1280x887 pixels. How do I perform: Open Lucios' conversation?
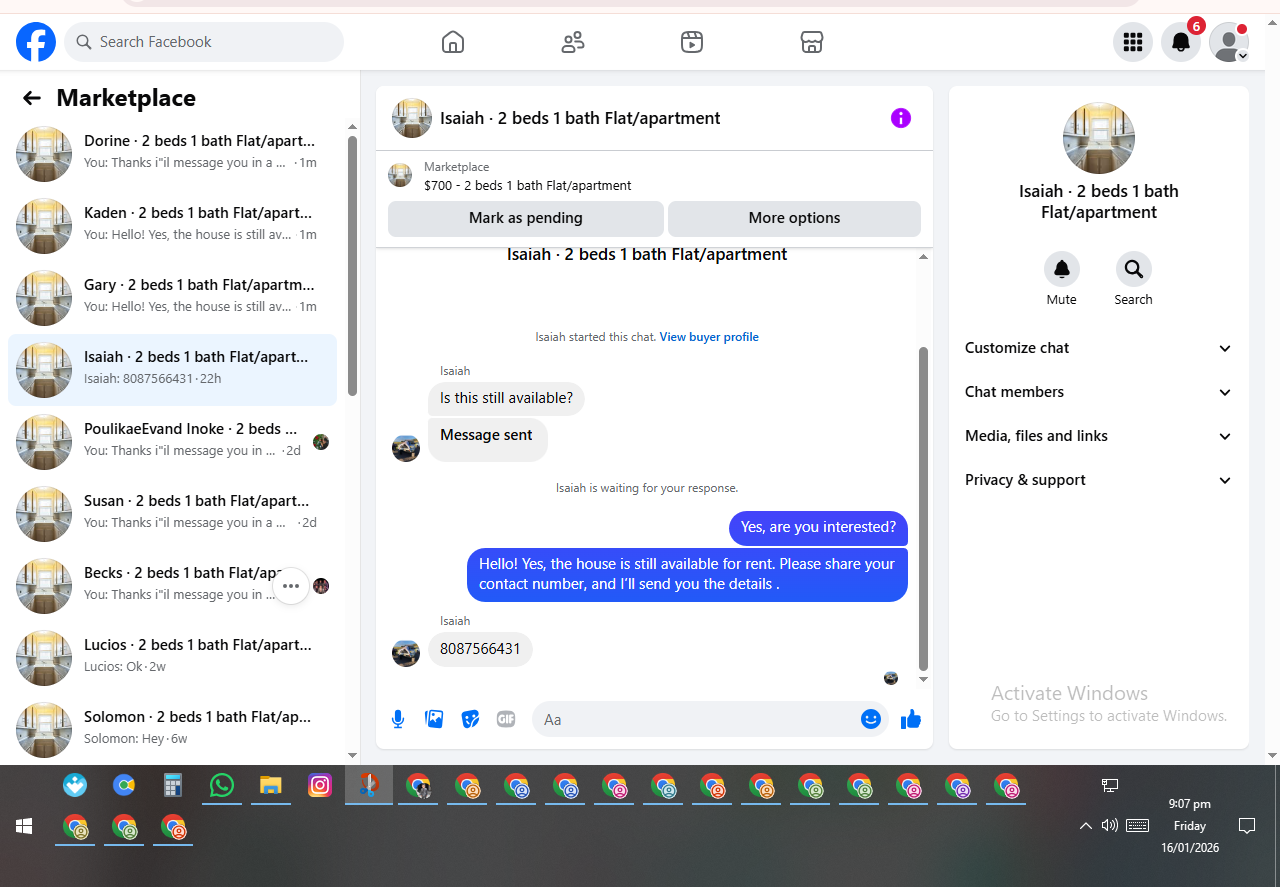point(172,658)
